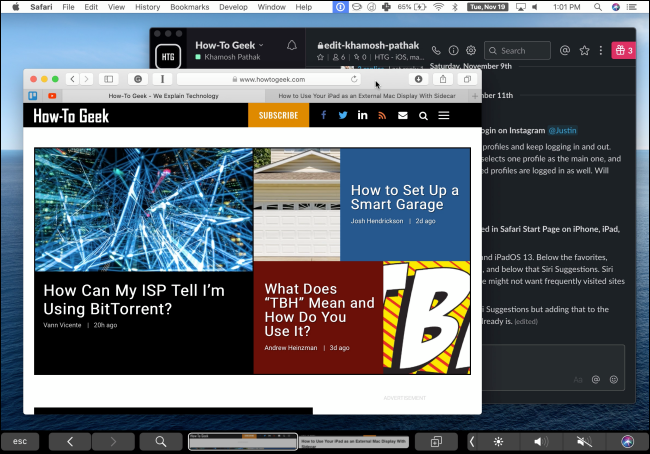Open 'How to Set Up a Smart Garage' article
The image size is (650, 454).
point(405,197)
